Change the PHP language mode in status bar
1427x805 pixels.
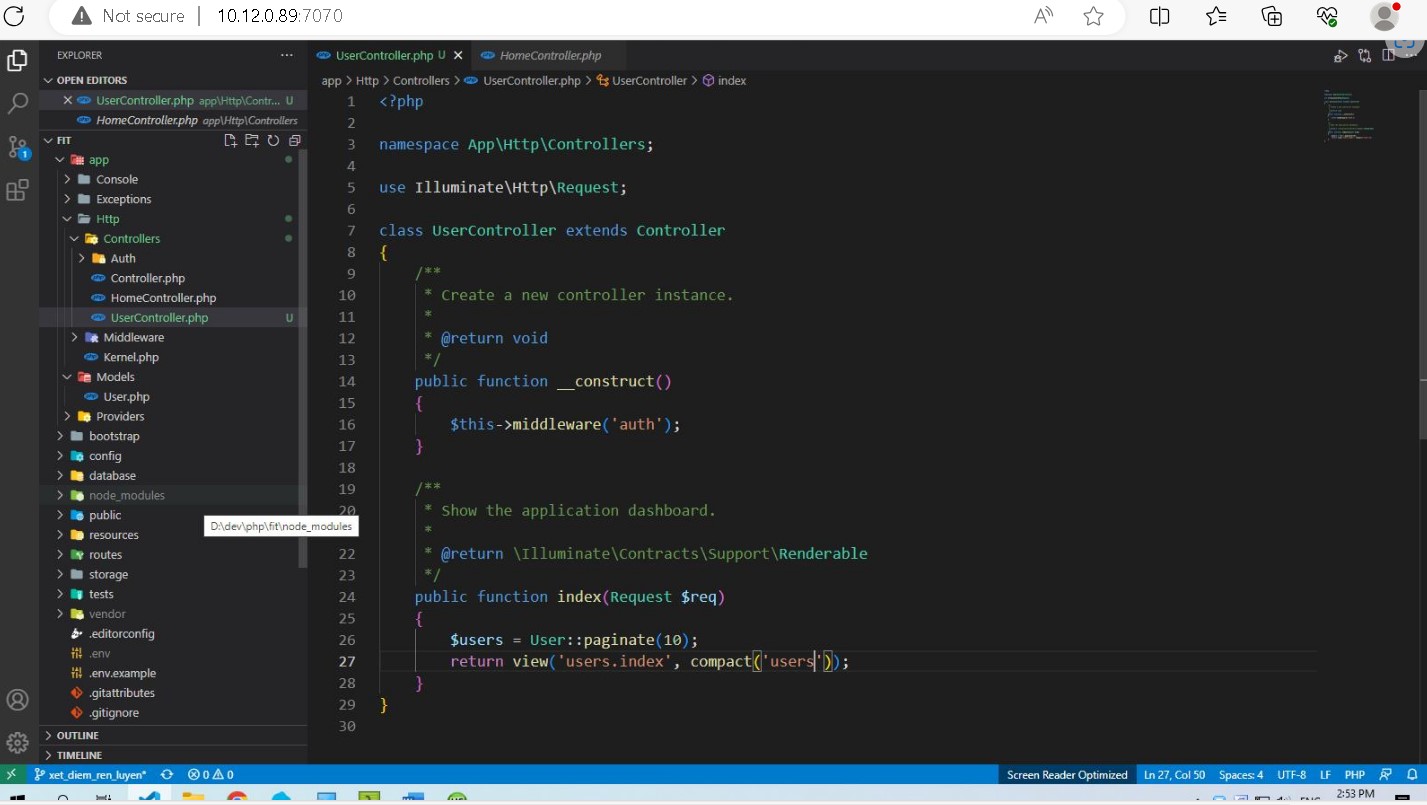coord(1354,774)
